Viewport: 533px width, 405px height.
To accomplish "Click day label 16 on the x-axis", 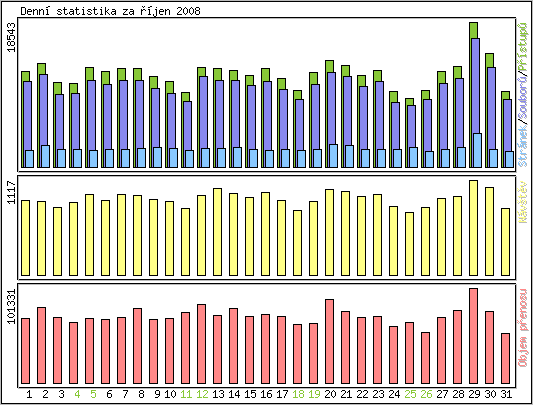I will (266, 394).
